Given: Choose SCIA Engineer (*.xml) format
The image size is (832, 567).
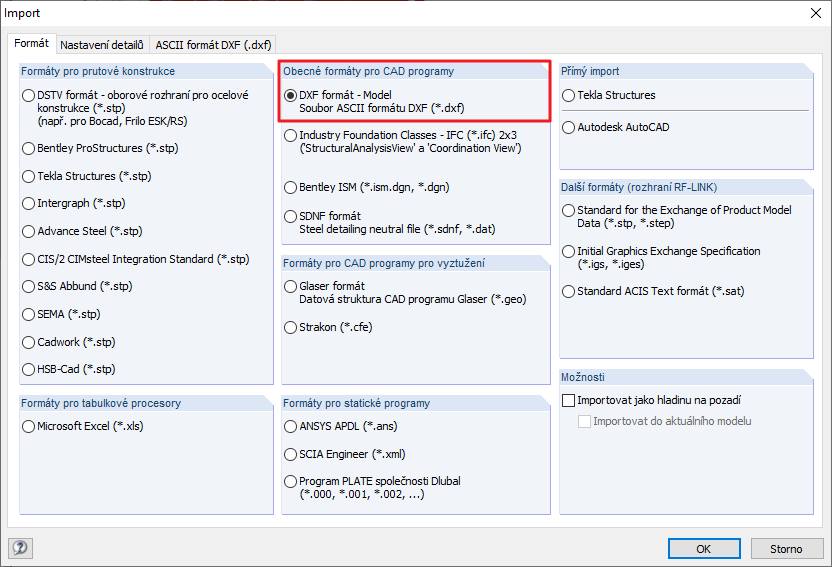Looking at the screenshot, I should click(290, 455).
